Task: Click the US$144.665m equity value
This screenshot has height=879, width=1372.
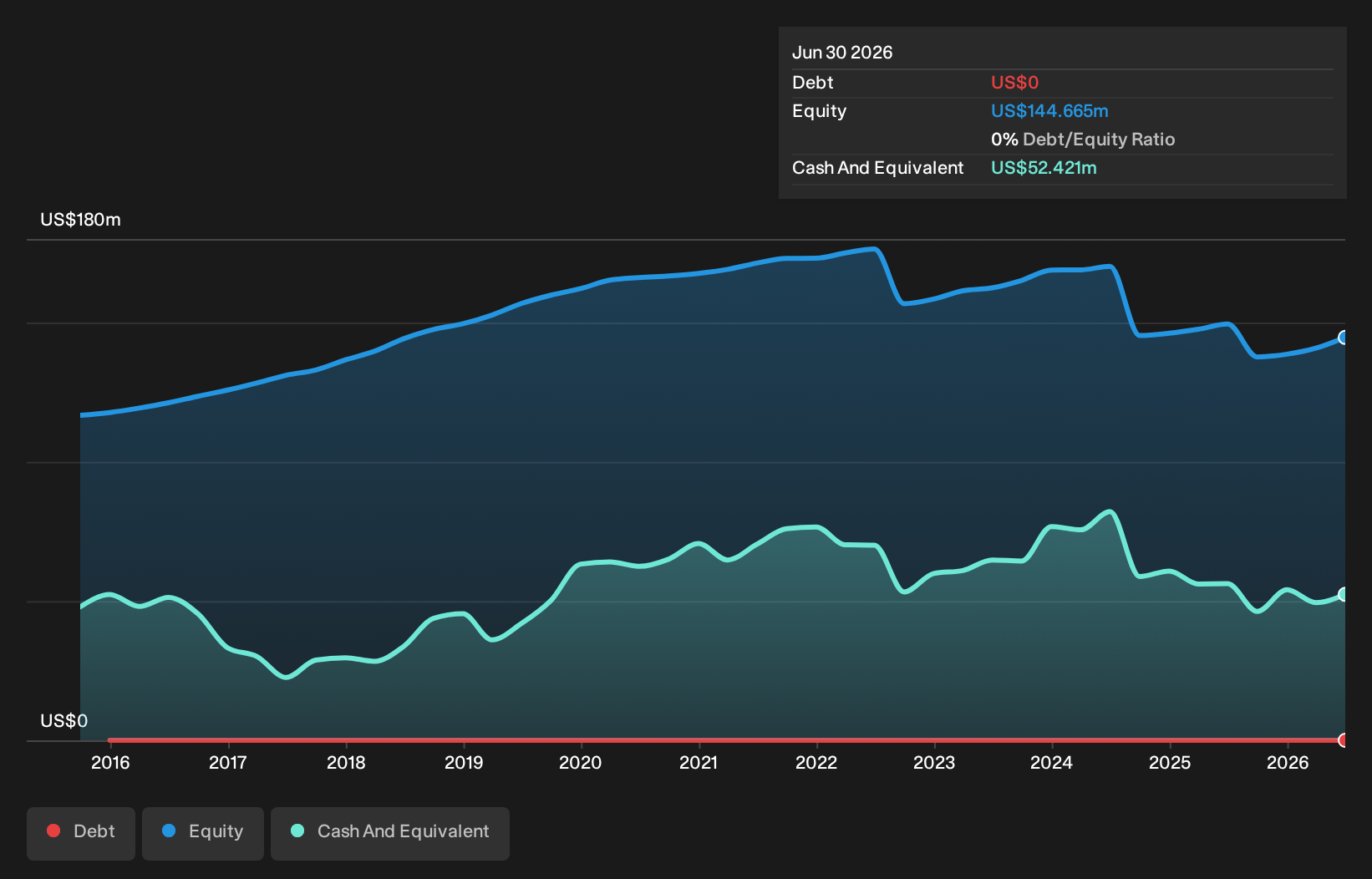Action: [1049, 111]
